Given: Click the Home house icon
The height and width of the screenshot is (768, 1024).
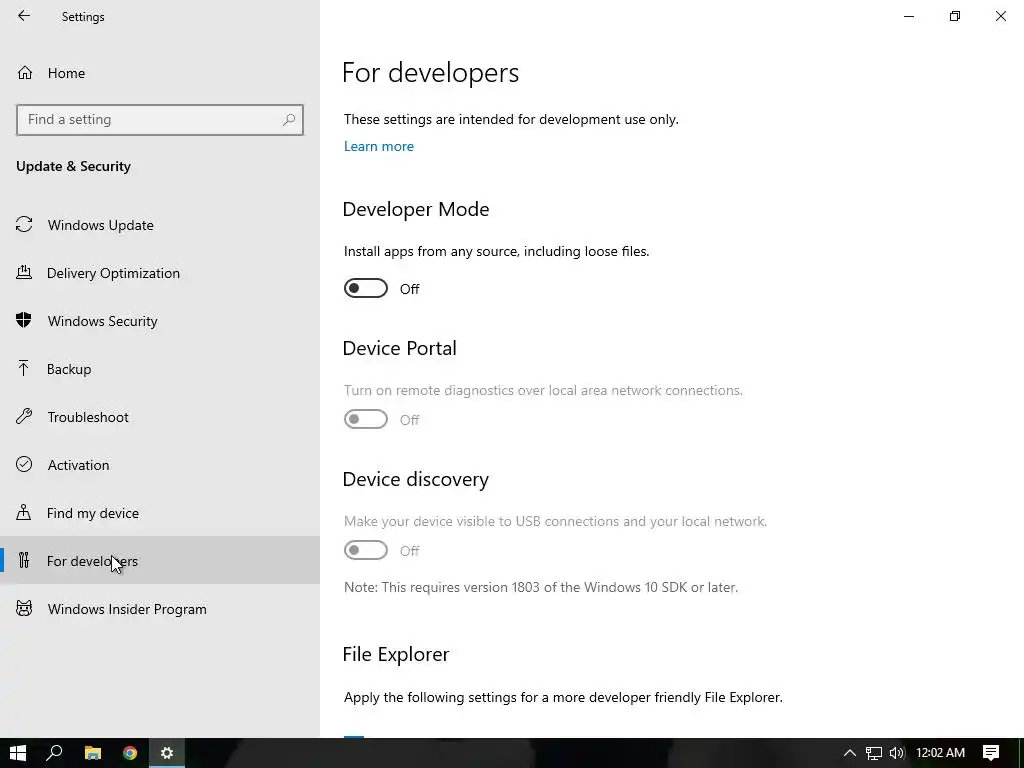Looking at the screenshot, I should click(25, 72).
